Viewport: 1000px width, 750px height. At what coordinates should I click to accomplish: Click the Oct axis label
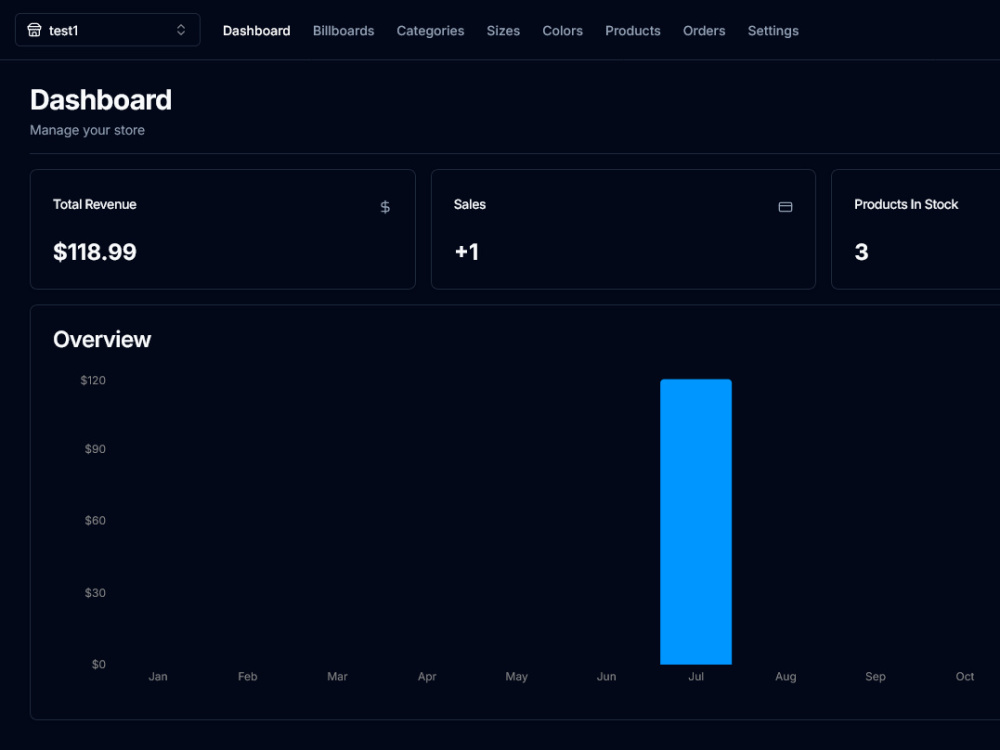point(965,677)
